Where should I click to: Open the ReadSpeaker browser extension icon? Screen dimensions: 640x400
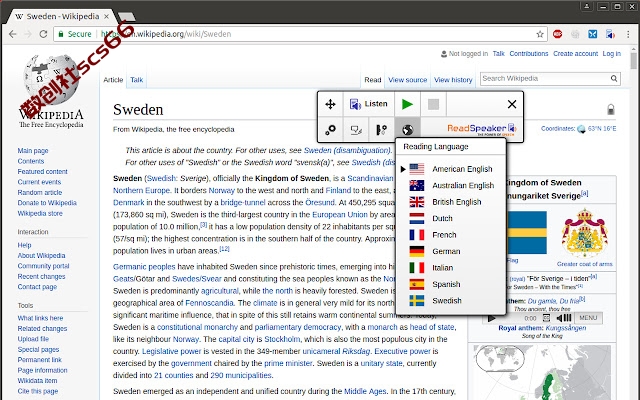[610, 34]
